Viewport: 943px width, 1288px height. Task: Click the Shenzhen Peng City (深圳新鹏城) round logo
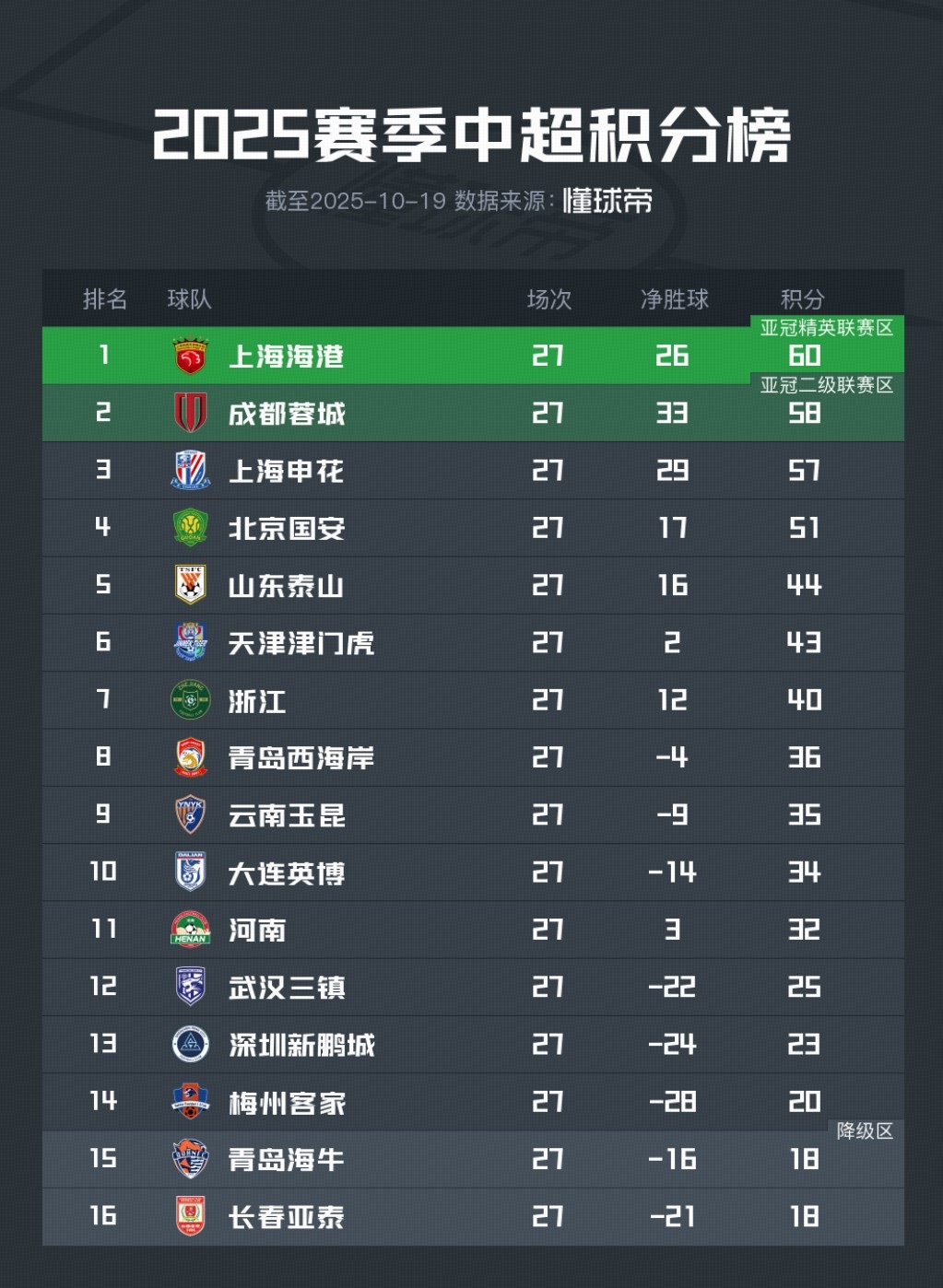[x=191, y=1044]
